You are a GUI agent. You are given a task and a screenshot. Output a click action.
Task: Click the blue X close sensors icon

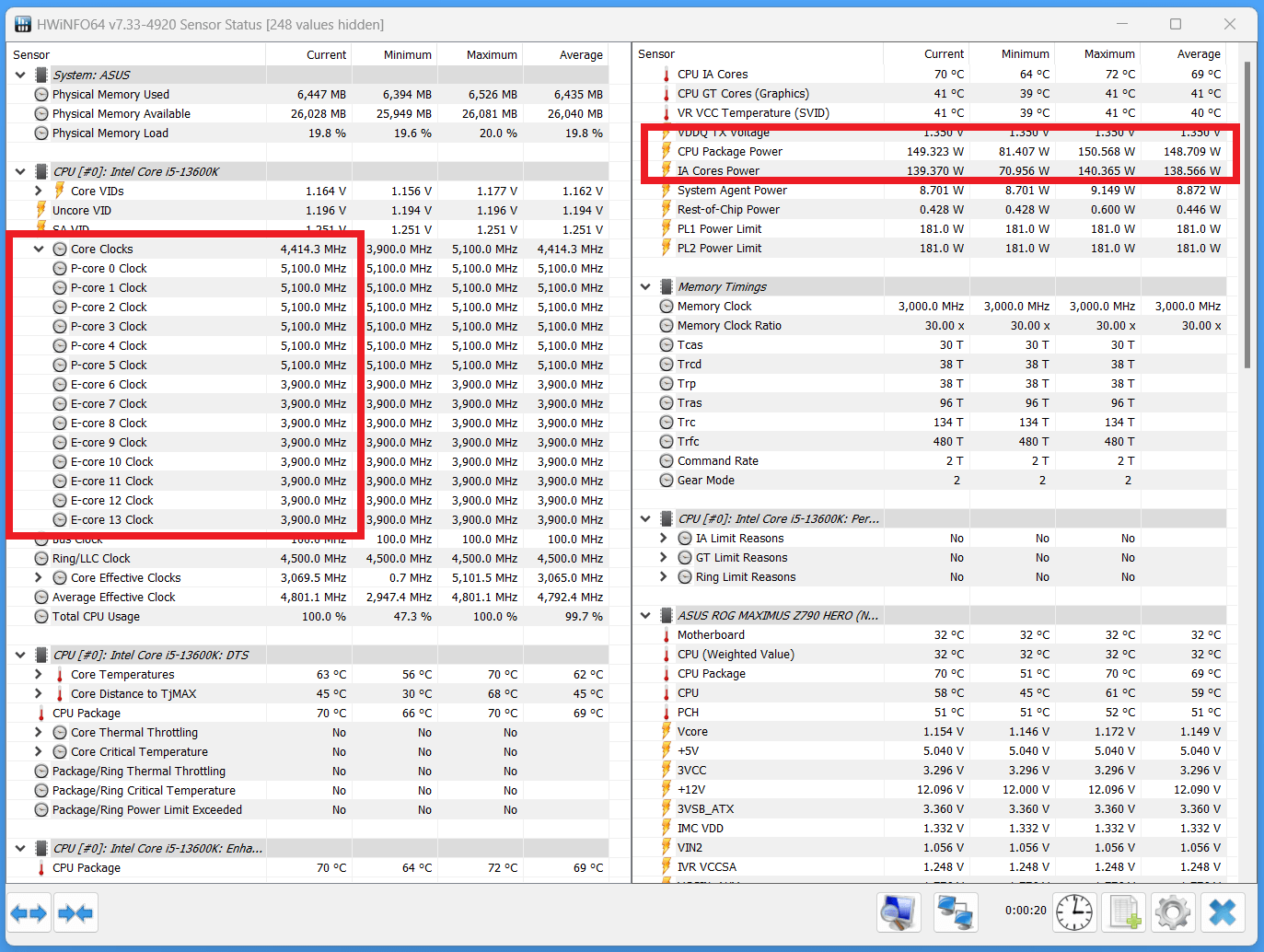(x=1223, y=913)
